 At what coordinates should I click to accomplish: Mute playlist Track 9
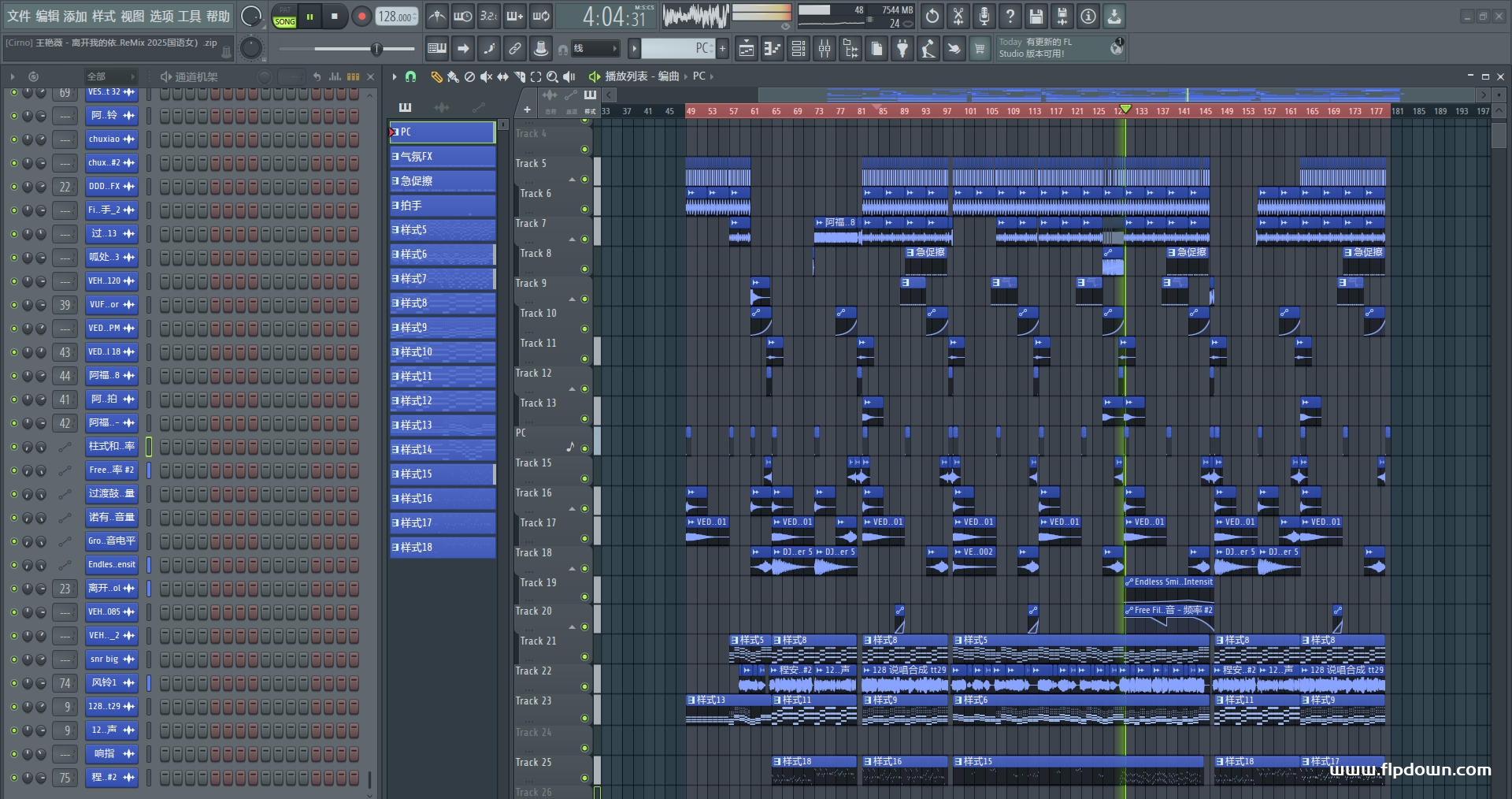[584, 299]
